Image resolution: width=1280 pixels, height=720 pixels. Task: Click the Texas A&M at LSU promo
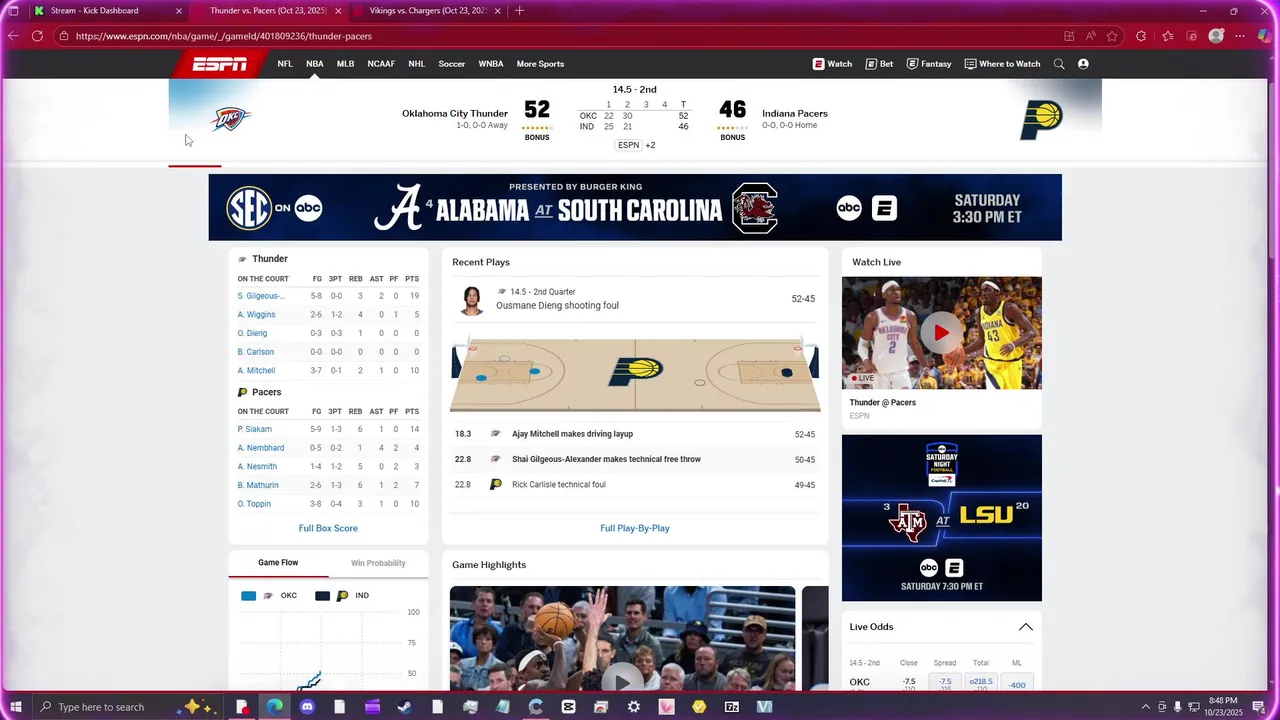(x=942, y=518)
